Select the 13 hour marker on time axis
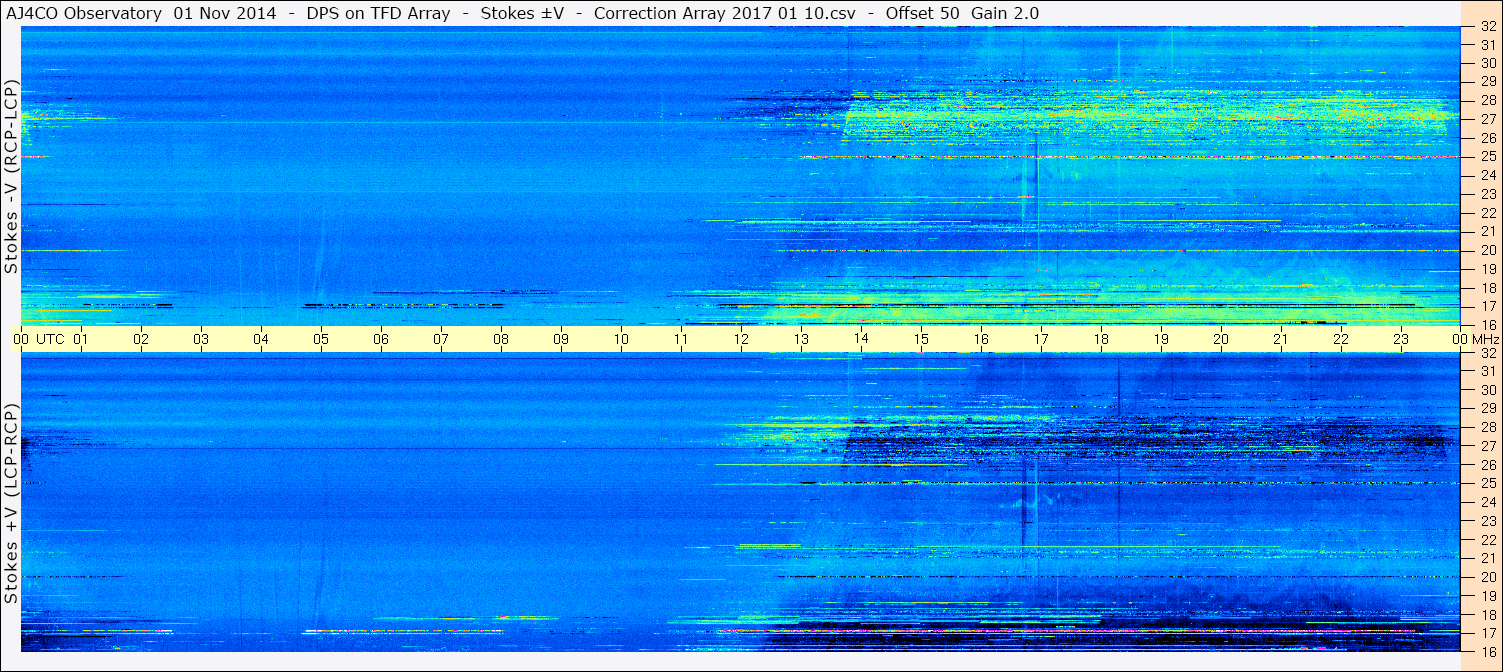This screenshot has height=672, width=1503. 801,339
